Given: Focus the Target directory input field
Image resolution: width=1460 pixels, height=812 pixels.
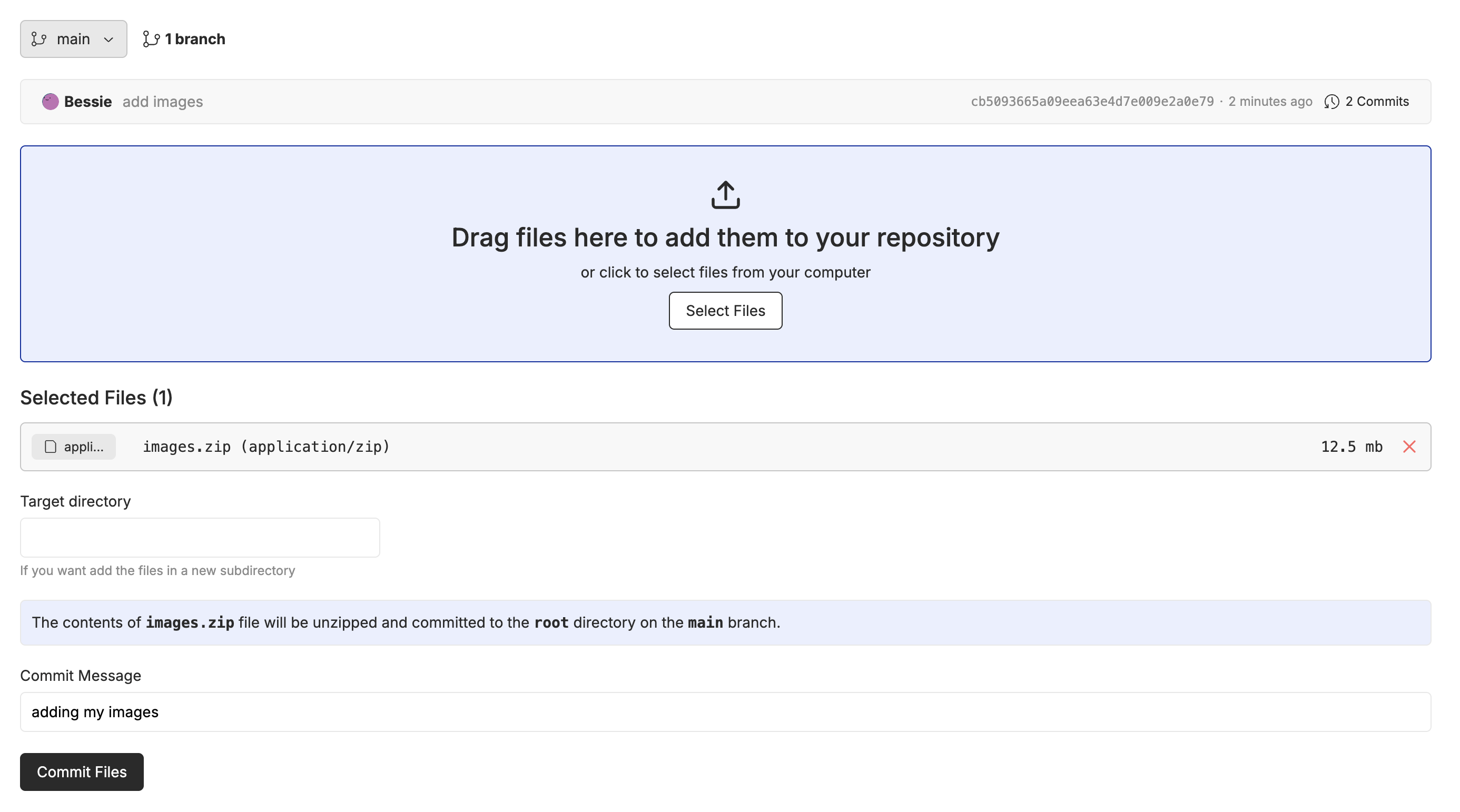Looking at the screenshot, I should 200,537.
